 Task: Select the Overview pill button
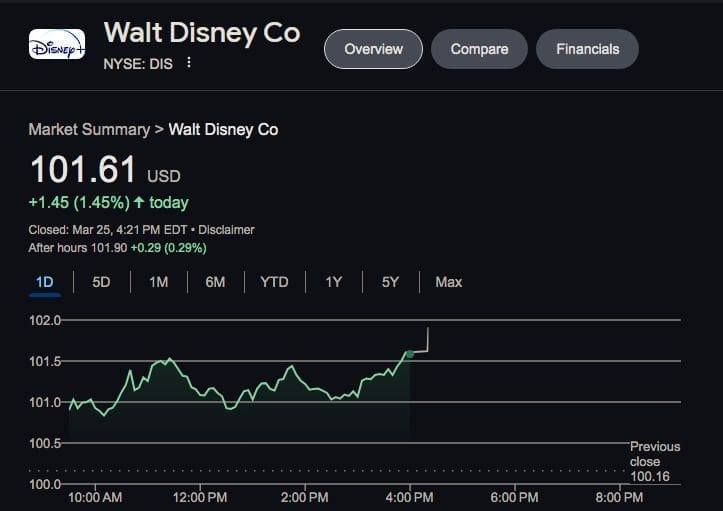pos(373,49)
